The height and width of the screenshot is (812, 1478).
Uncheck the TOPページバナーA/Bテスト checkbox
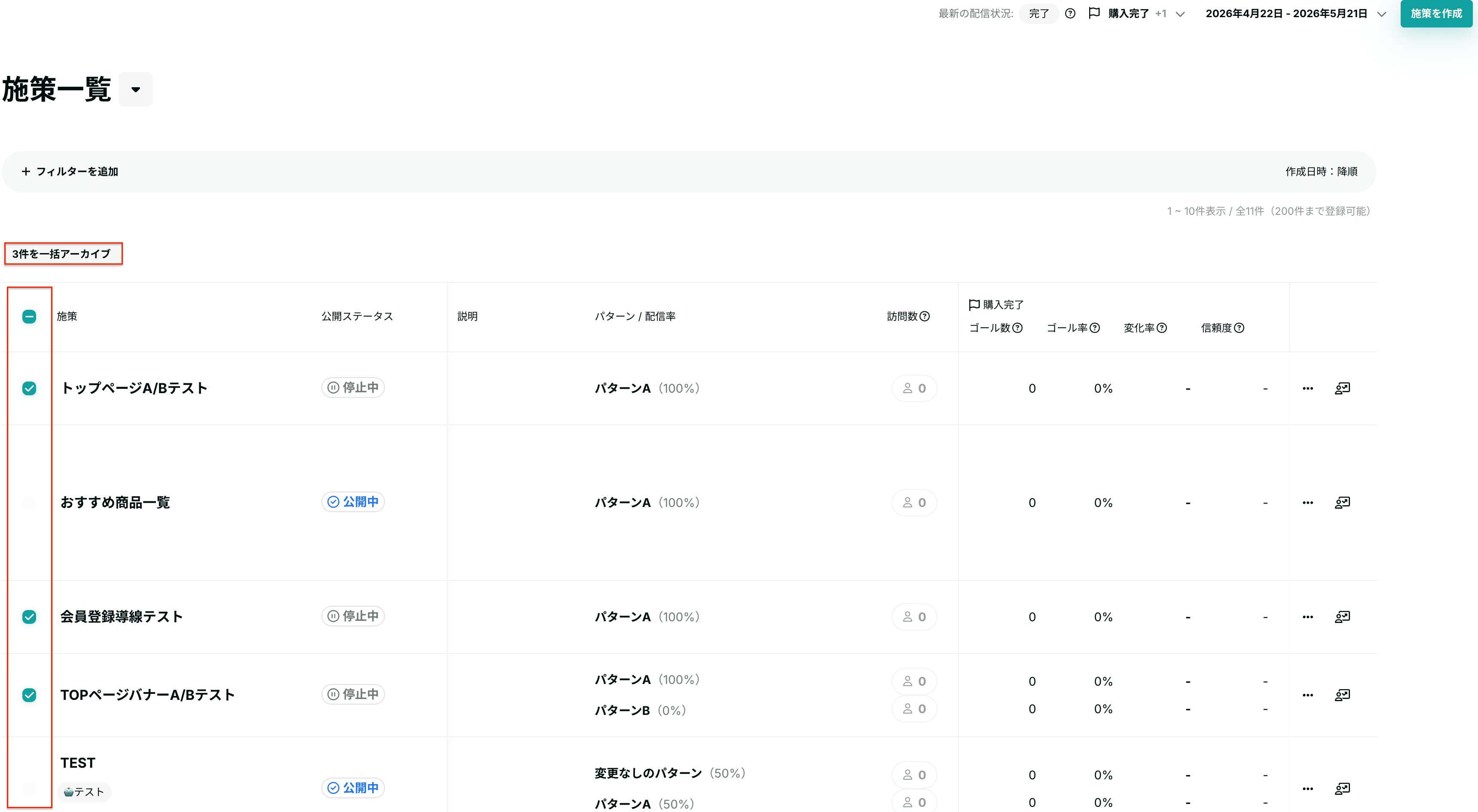click(x=29, y=695)
